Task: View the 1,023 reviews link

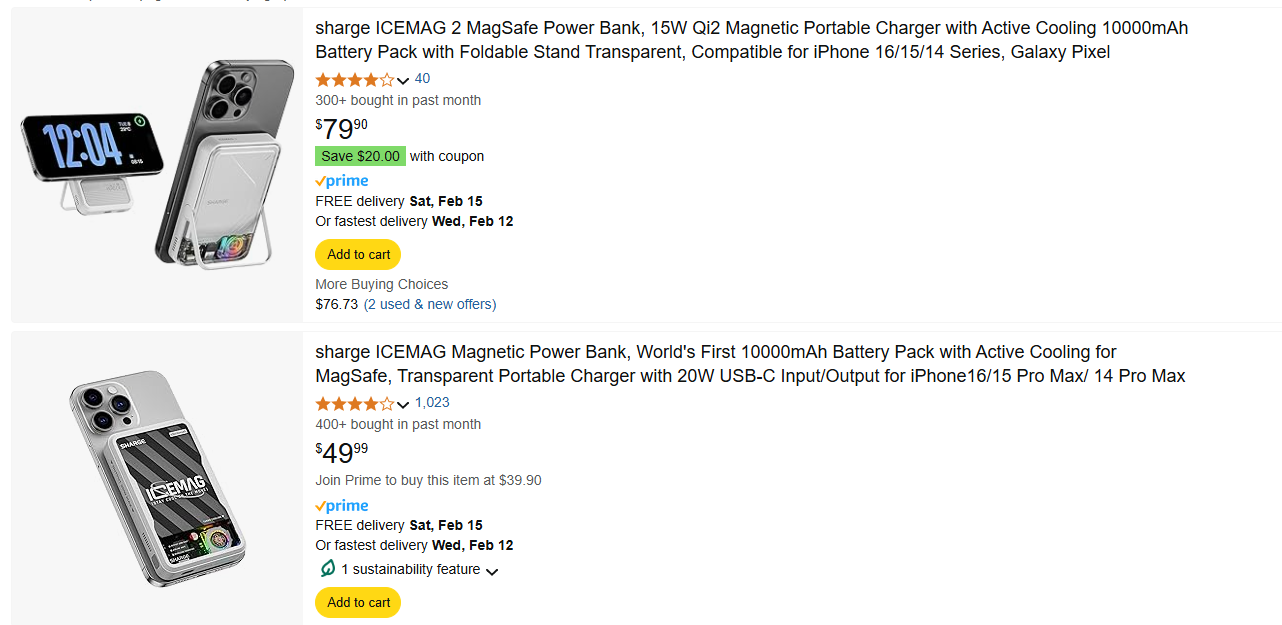Action: click(x=432, y=403)
